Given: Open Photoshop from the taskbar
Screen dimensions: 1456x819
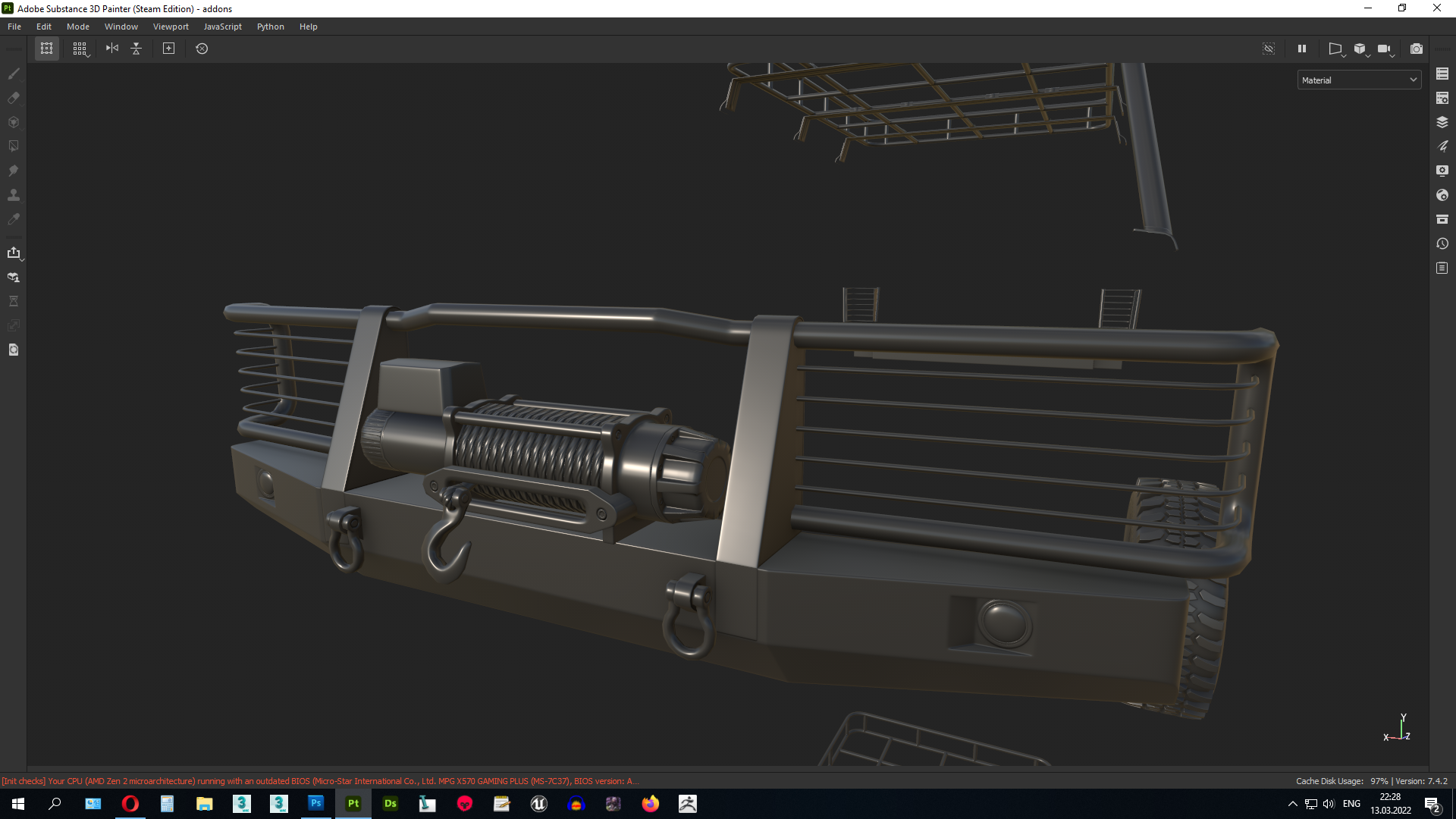Looking at the screenshot, I should pos(315,804).
